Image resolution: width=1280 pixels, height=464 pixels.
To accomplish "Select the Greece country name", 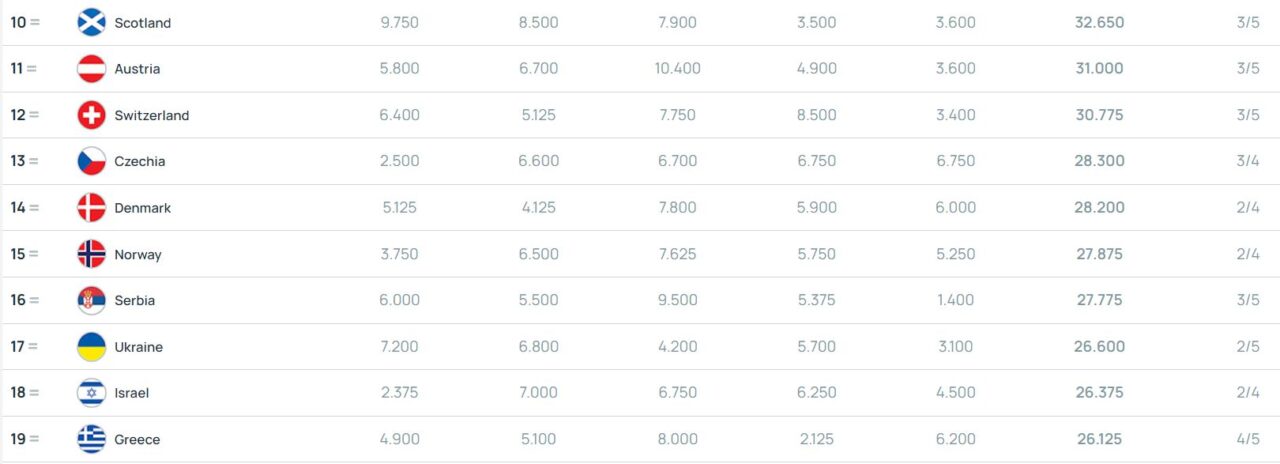I will (137, 440).
